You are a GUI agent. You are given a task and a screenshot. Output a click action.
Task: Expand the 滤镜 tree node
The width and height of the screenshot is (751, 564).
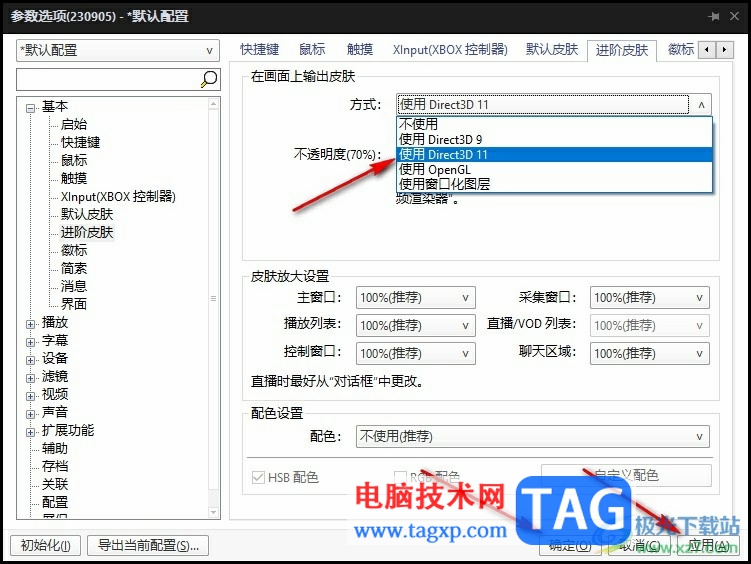[31, 378]
